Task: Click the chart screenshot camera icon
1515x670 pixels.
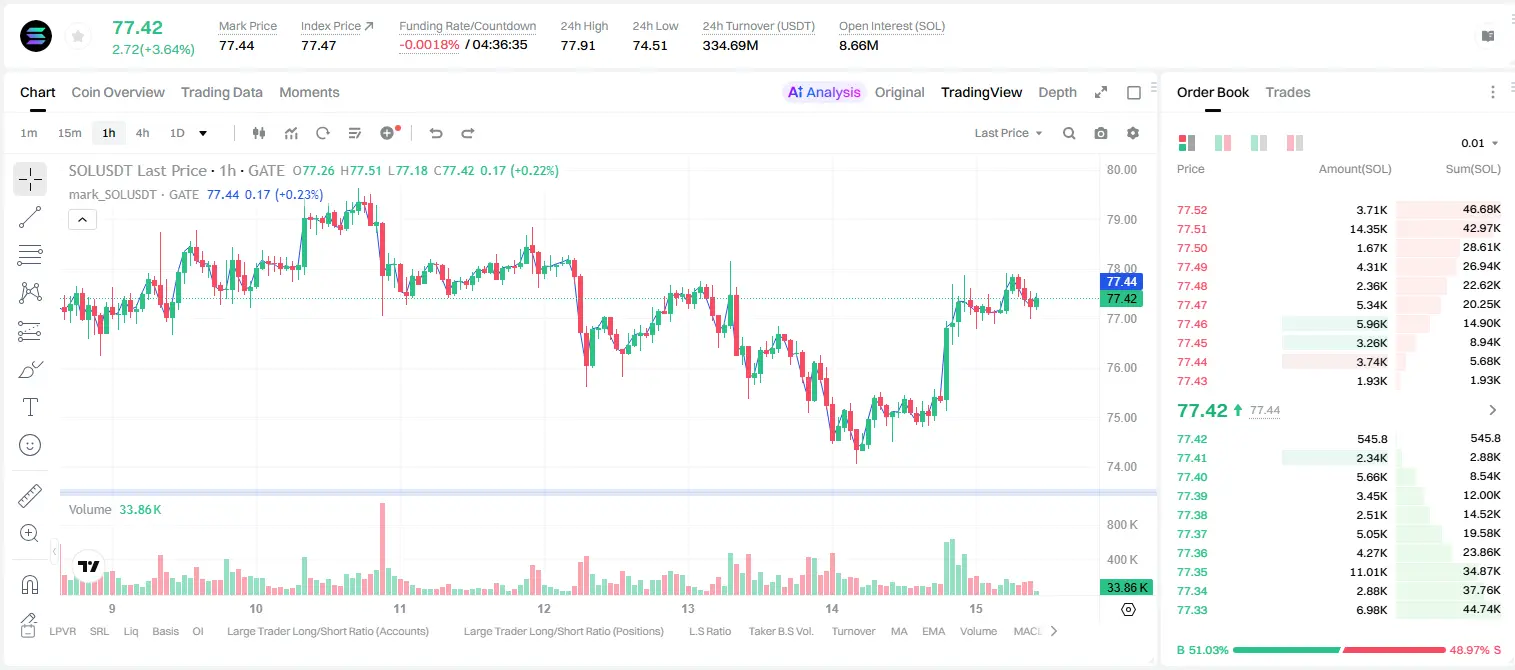Action: coord(1101,133)
